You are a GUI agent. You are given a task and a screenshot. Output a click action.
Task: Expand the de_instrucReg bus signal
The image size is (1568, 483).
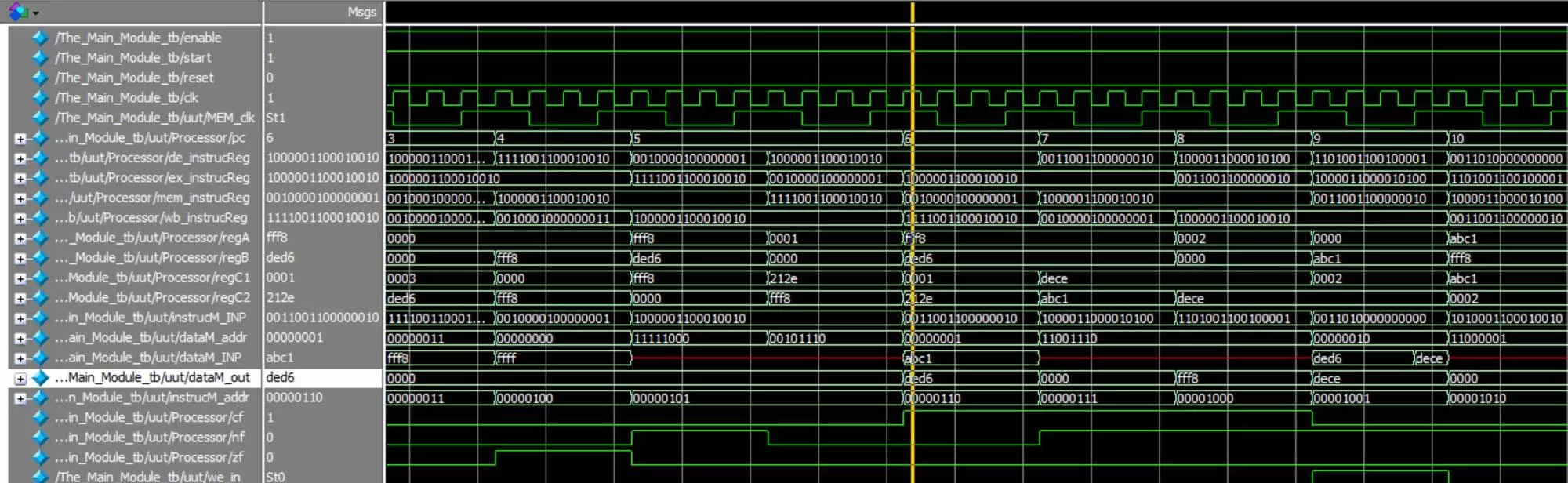[20, 158]
